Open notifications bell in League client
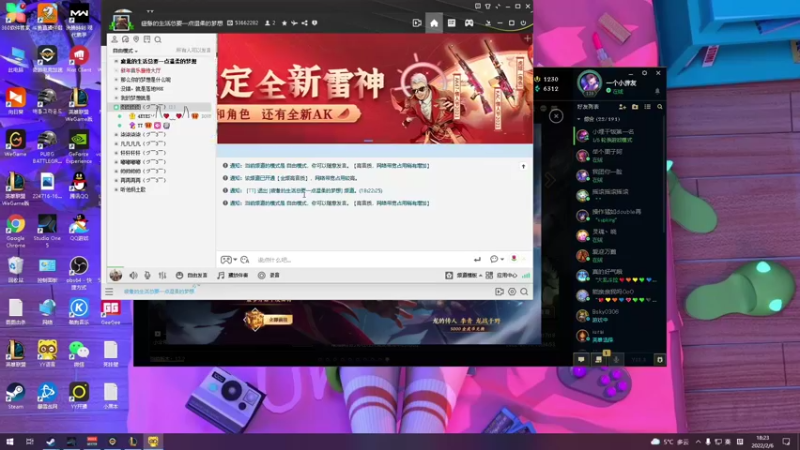The height and width of the screenshot is (450, 800). (x=657, y=91)
